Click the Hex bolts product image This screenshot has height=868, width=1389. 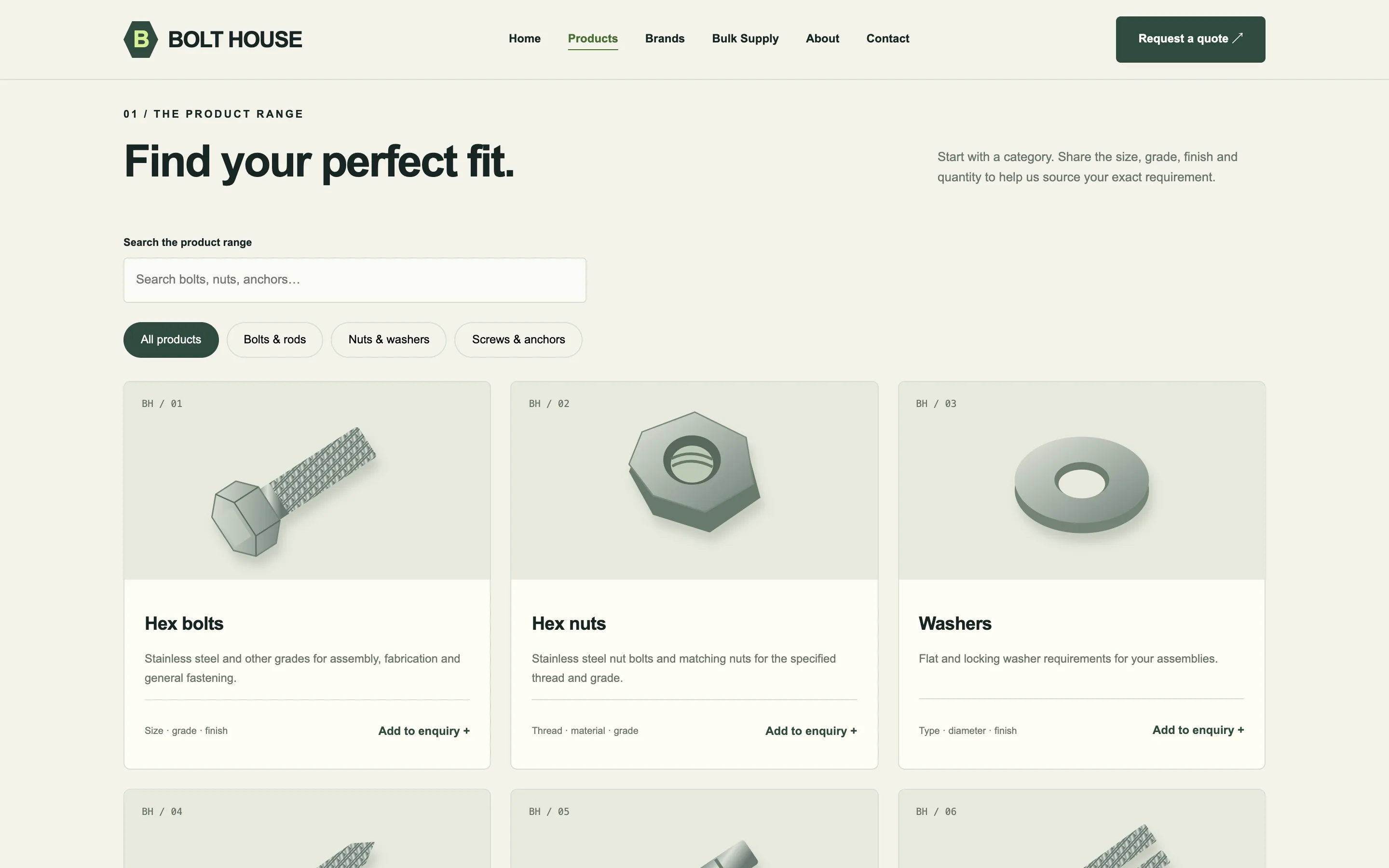[307, 481]
